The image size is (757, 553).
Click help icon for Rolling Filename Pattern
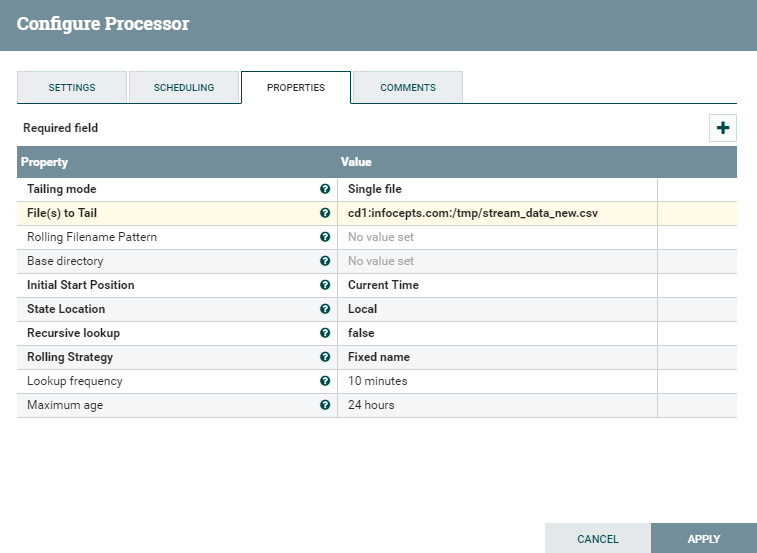325,237
